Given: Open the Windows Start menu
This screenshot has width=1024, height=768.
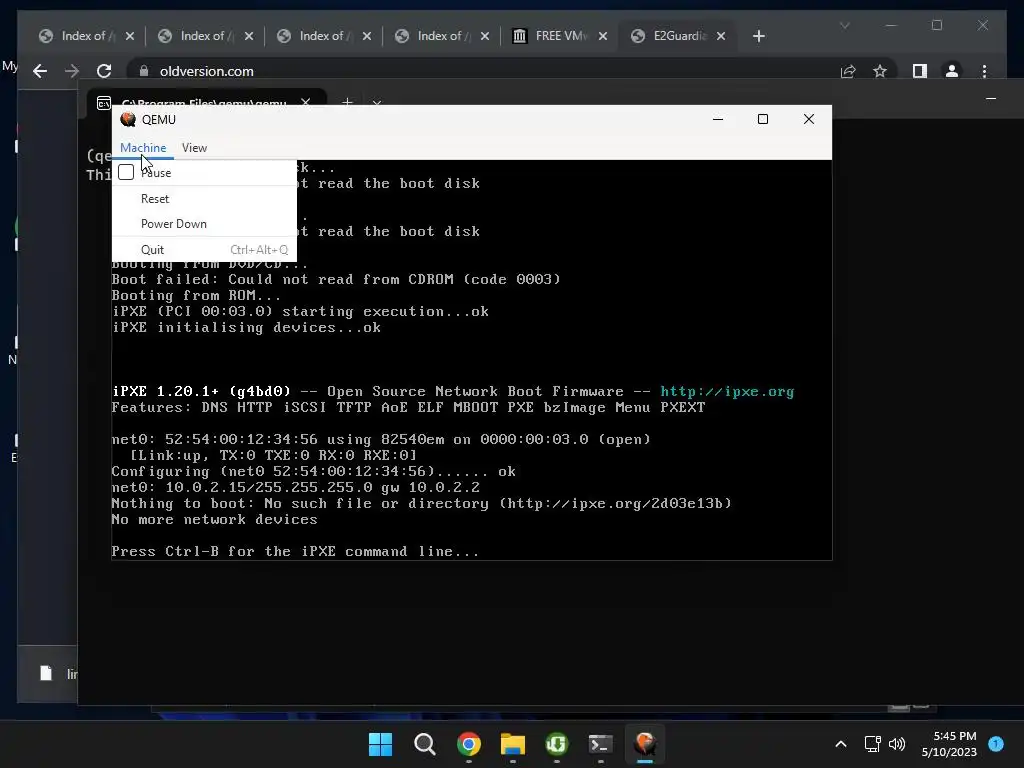Looking at the screenshot, I should tap(381, 744).
